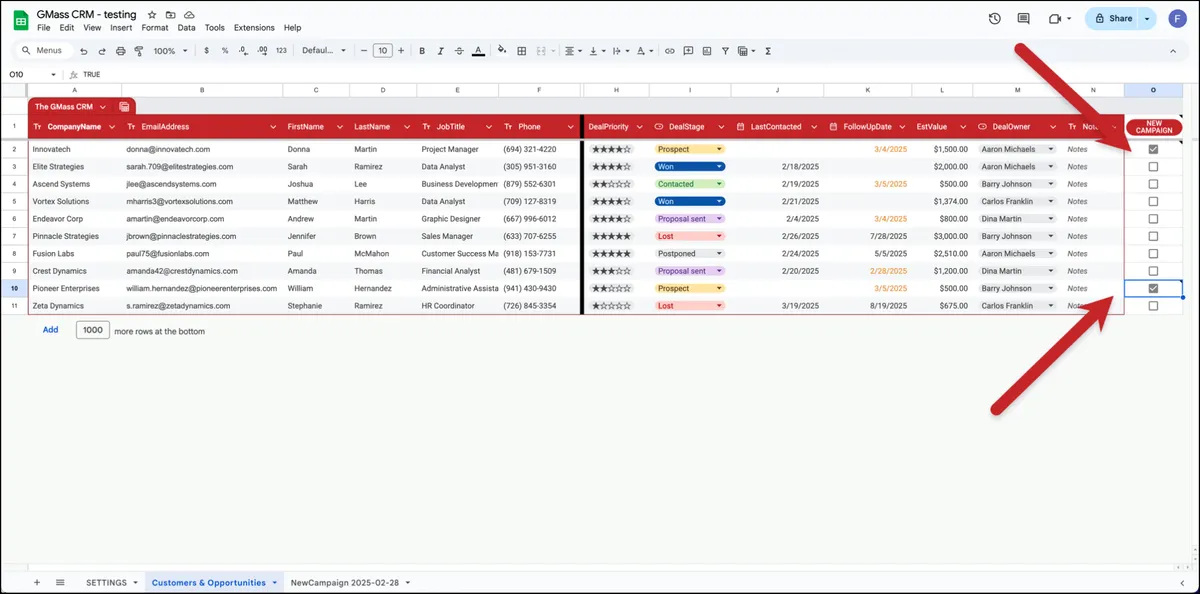Click the Insert chart icon
Viewport: 1200px width, 594px height.
pyautogui.click(x=706, y=50)
